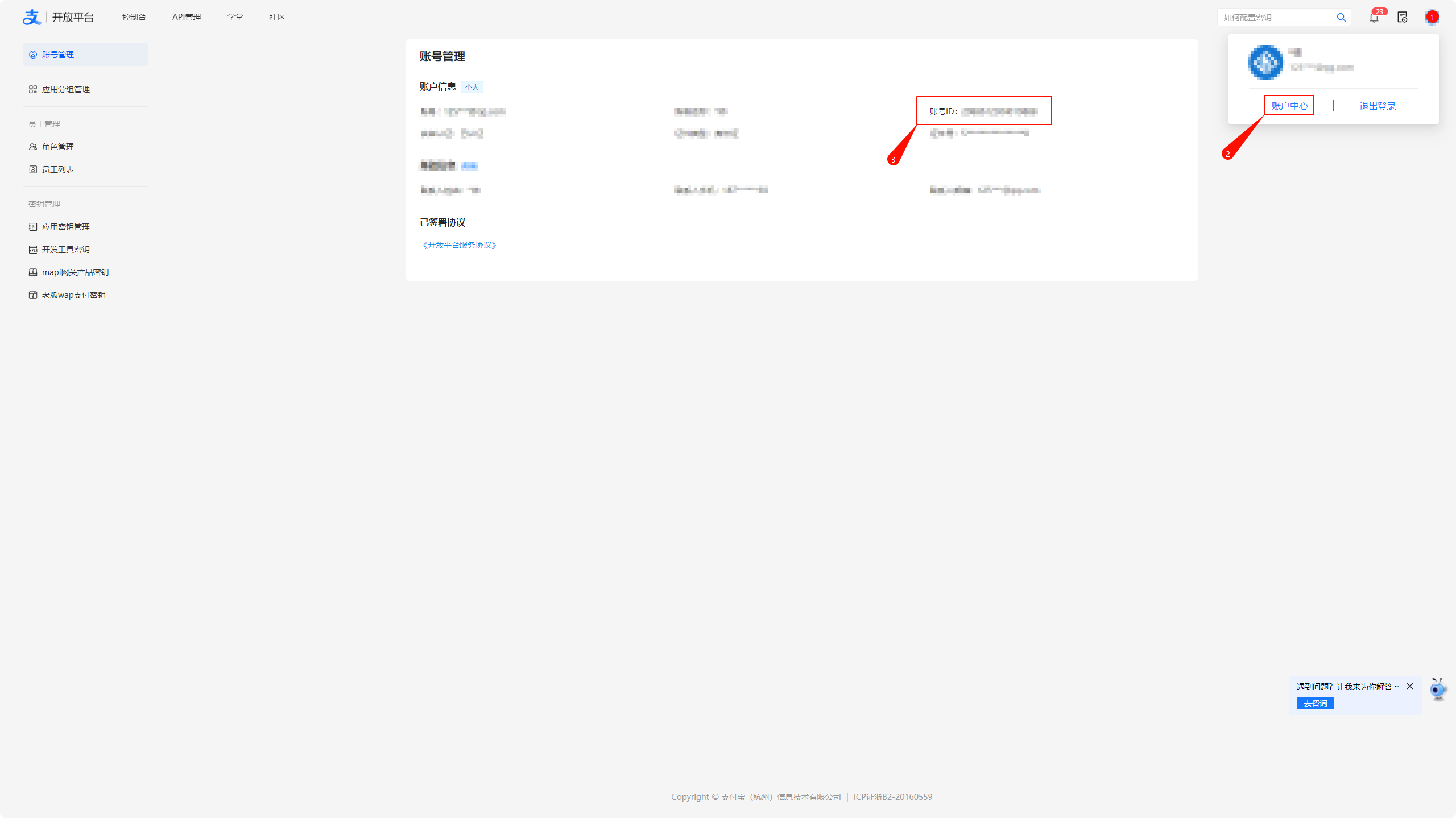Open 角色管理 in sidebar

(57, 147)
